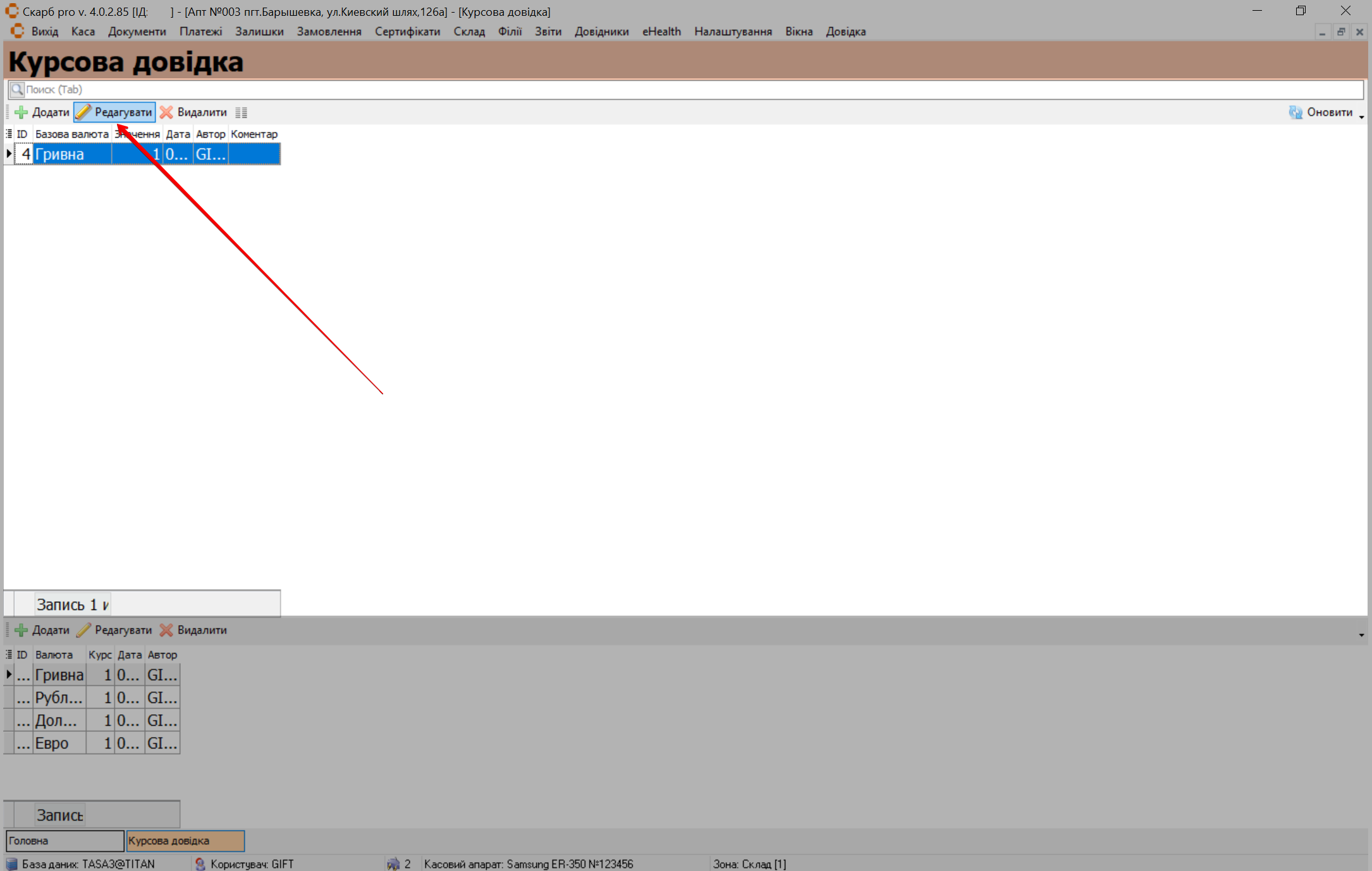Click the Оновити refresh icon
This screenshot has width=1372, height=871.
click(1295, 113)
